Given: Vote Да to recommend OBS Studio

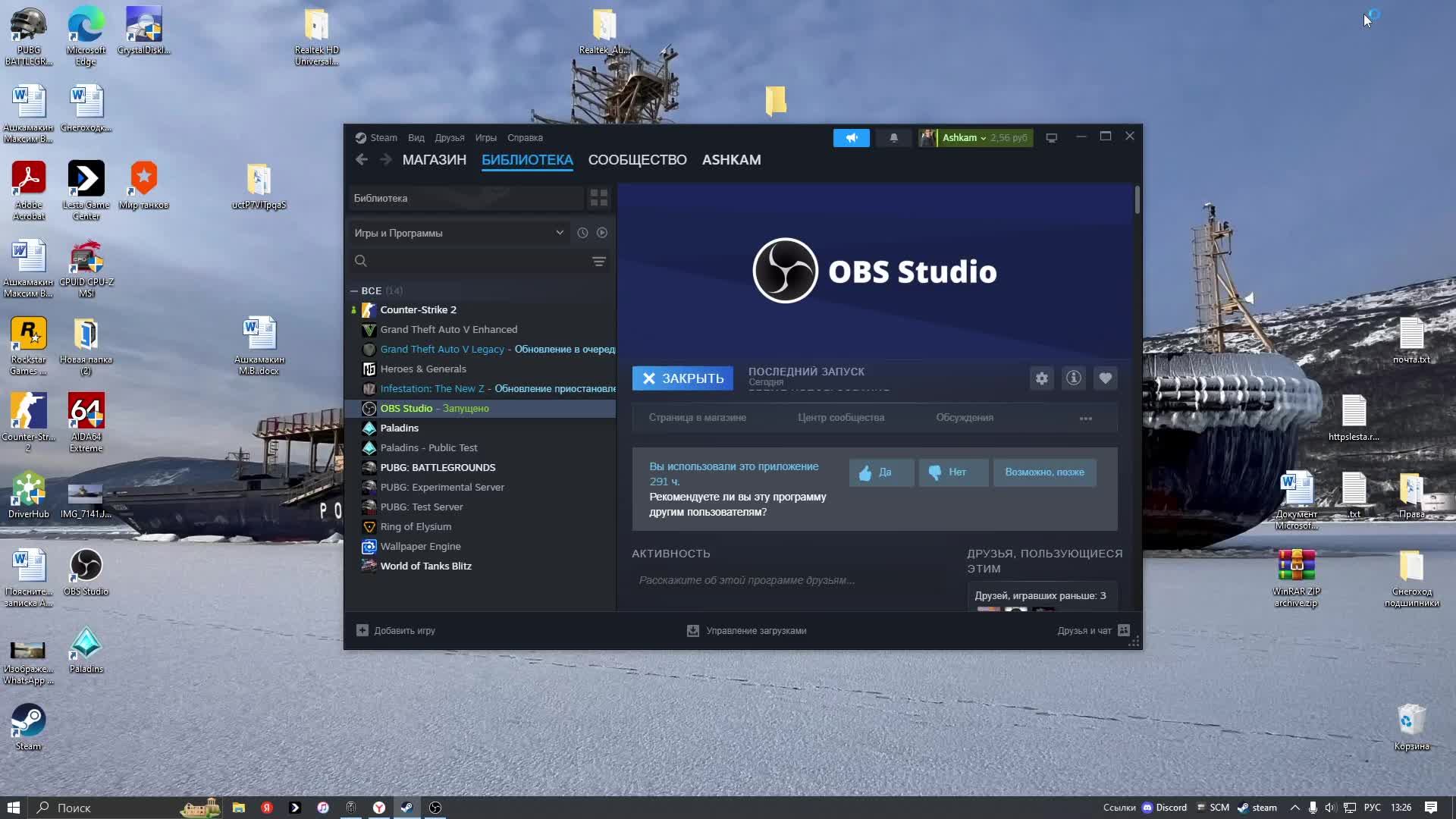Looking at the screenshot, I should point(880,472).
